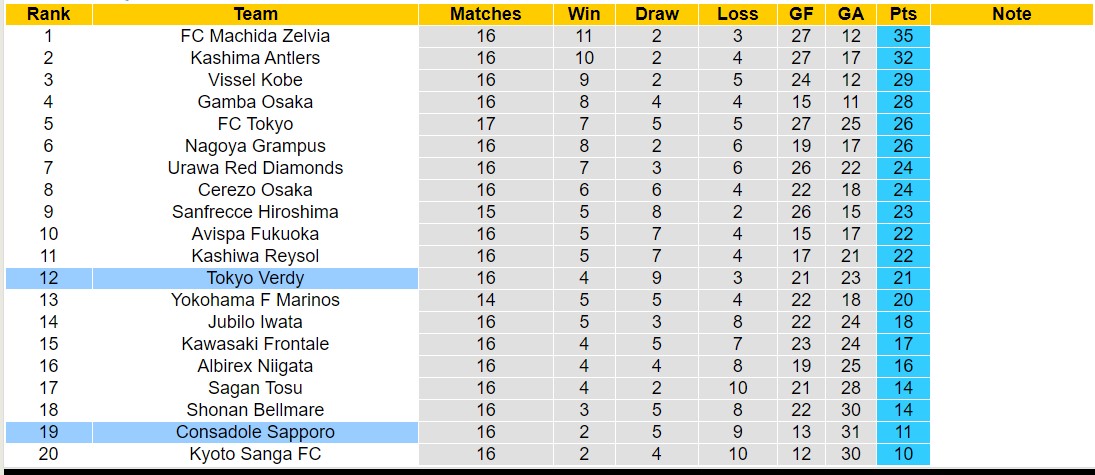Sort by the Team column header
The height and width of the screenshot is (475, 1095).
pyautogui.click(x=255, y=14)
